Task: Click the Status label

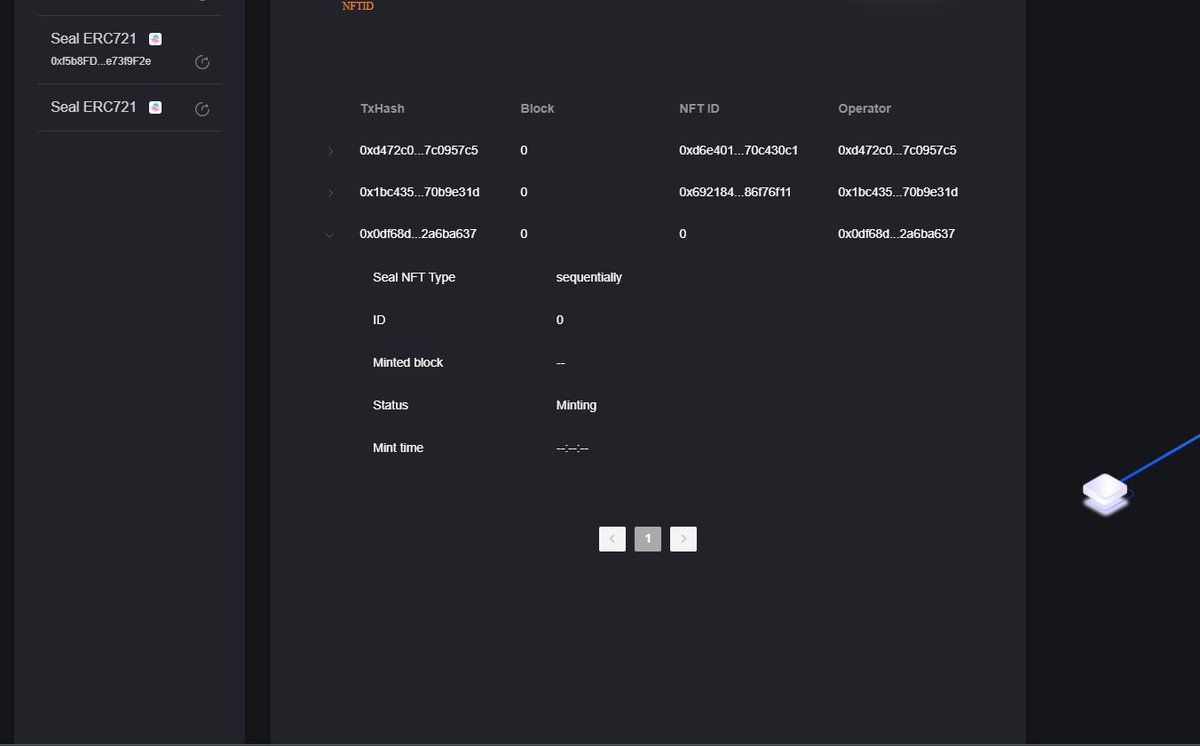Action: 390,406
